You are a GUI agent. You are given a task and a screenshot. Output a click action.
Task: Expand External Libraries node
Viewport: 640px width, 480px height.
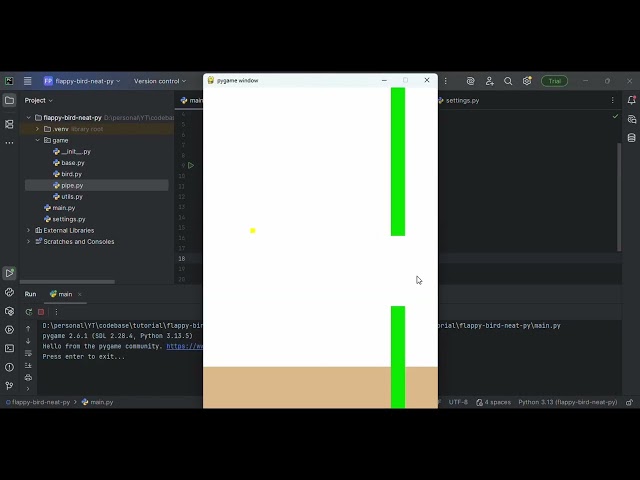click(x=29, y=230)
